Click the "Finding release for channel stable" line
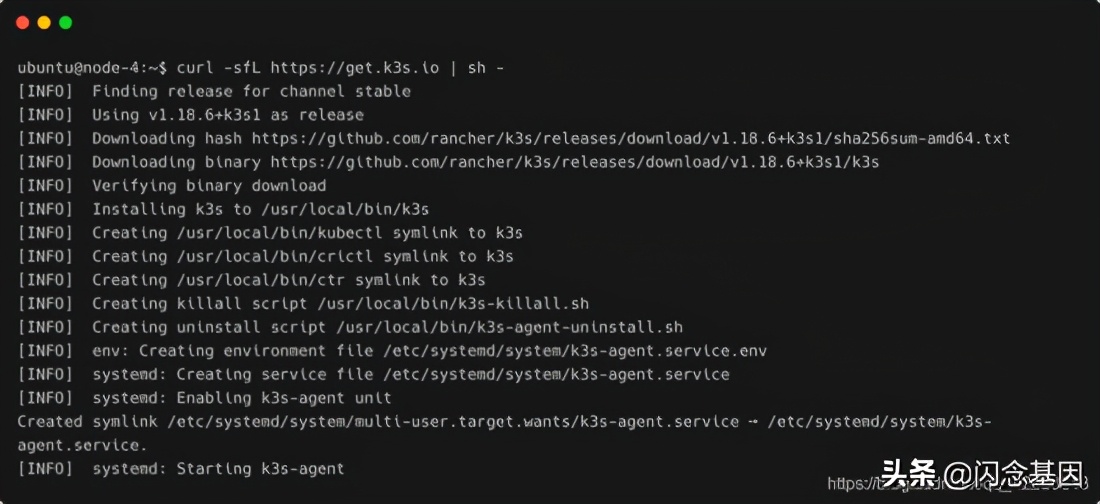The image size is (1100, 504). pos(251,91)
